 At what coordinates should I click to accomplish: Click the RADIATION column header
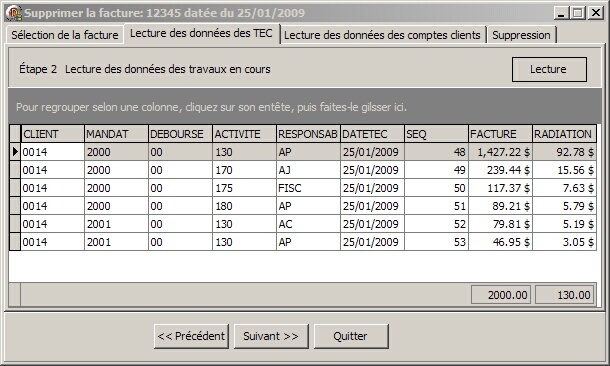pos(564,134)
